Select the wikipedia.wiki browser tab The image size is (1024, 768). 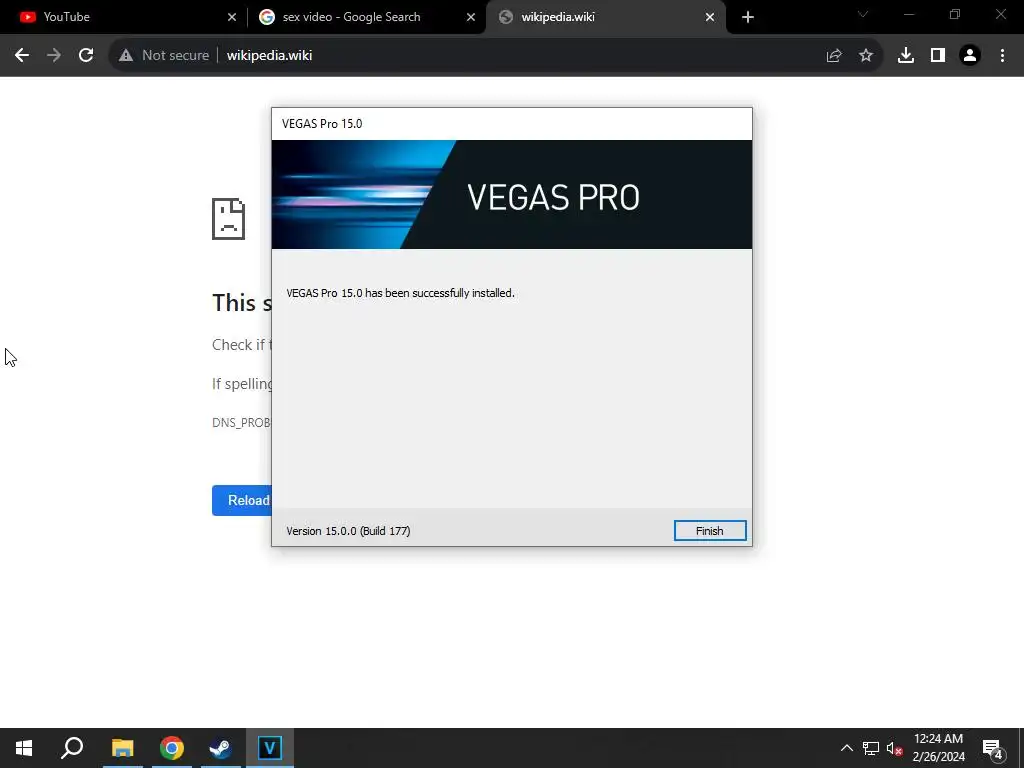click(605, 17)
